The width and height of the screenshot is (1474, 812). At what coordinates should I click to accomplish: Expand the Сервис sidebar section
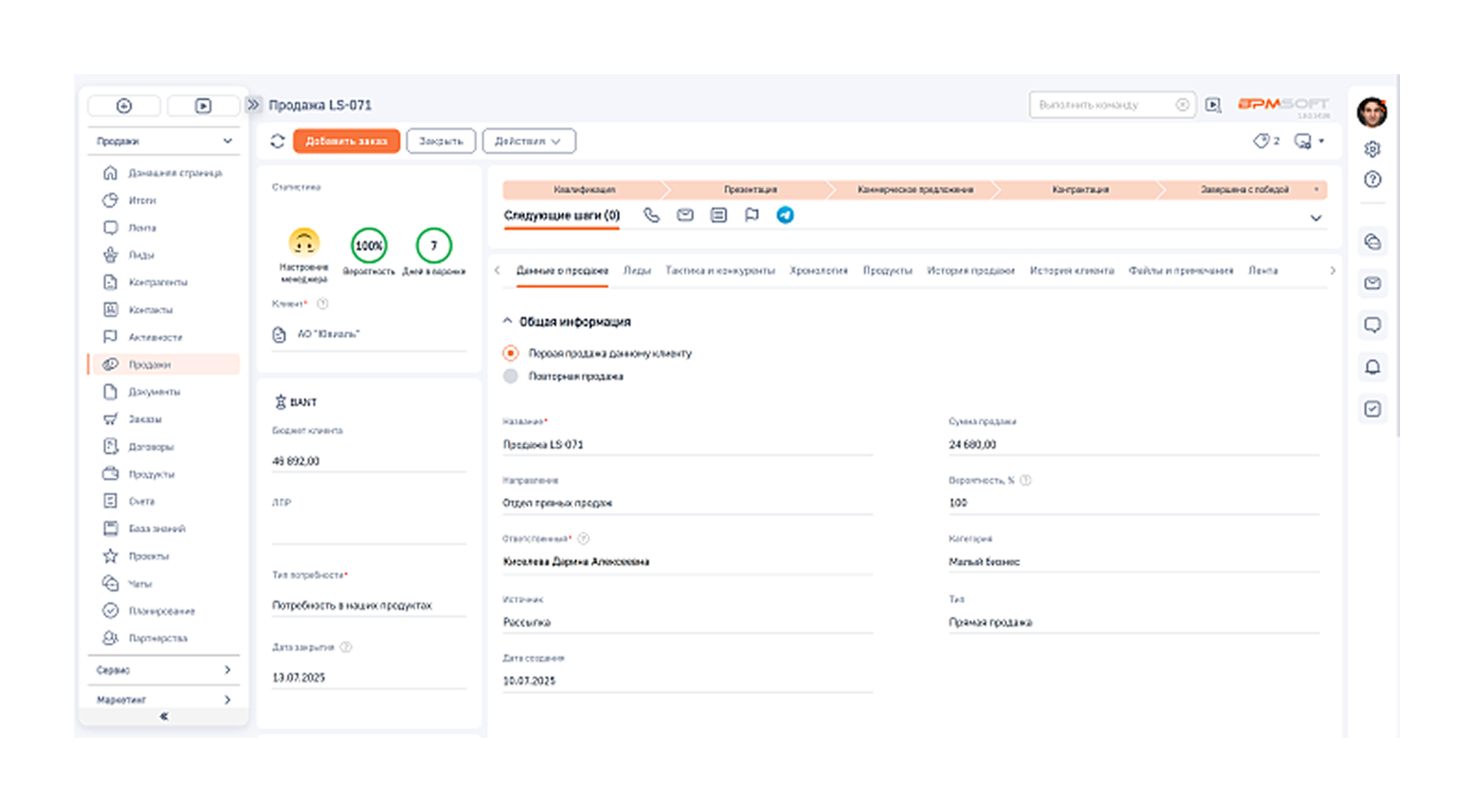pyautogui.click(x=164, y=669)
